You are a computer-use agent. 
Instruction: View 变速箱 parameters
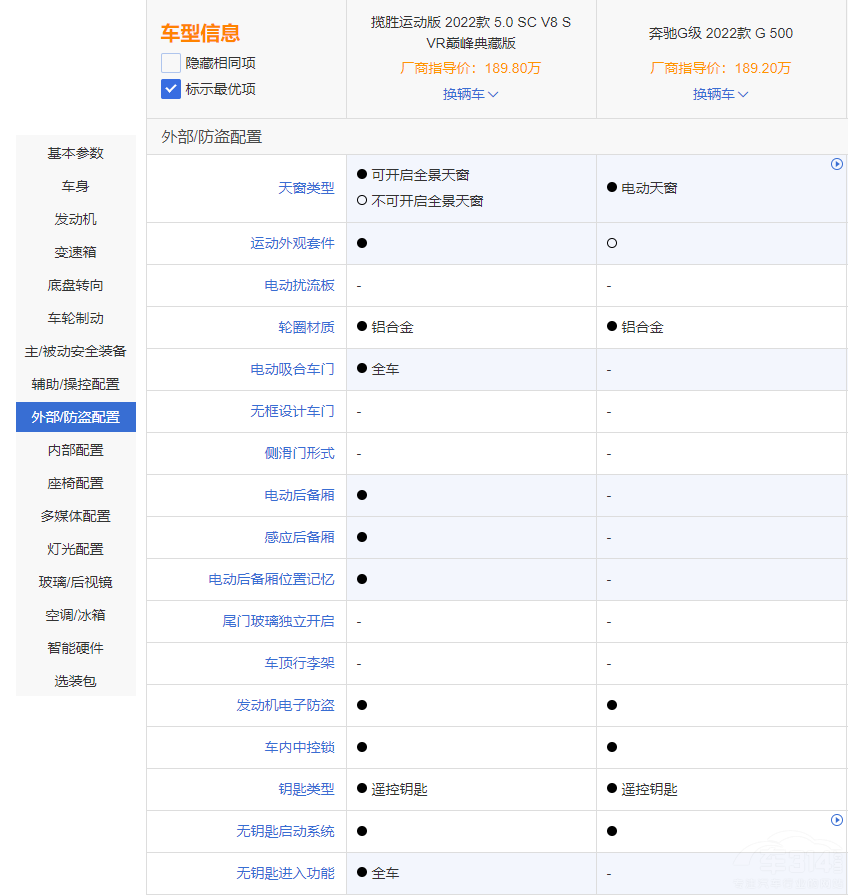point(74,252)
